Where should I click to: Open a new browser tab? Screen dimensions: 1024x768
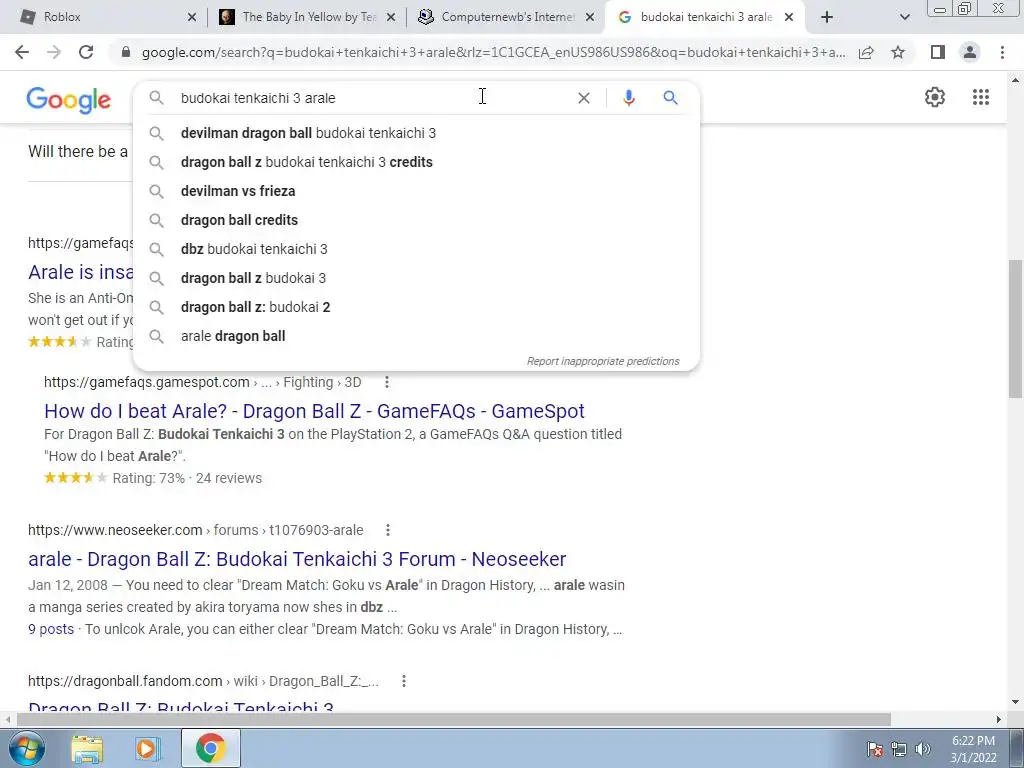[827, 18]
